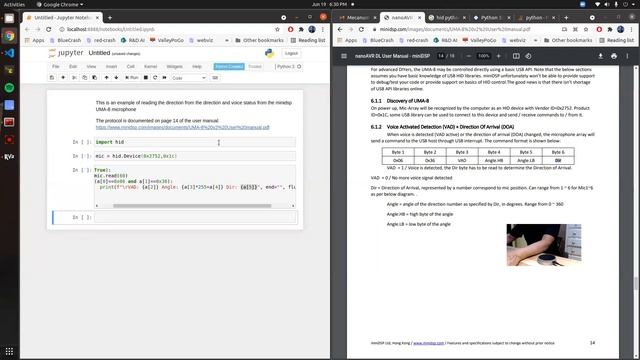Rotate the PDF counterclockwise
Viewport: 640px width, 360px height.
click(x=528, y=56)
